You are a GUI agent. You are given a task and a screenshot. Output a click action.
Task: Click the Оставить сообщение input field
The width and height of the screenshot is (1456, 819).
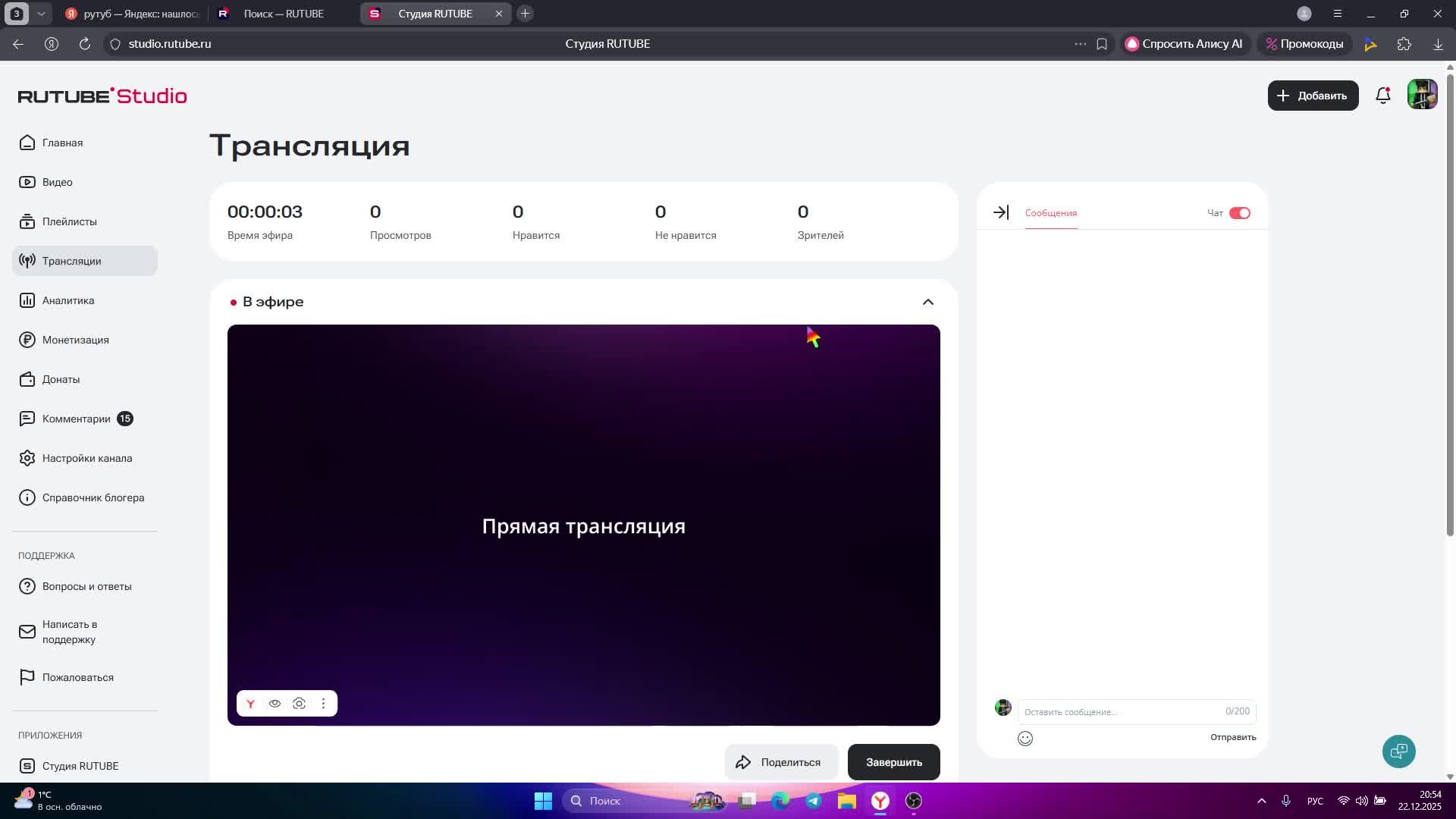(1119, 712)
